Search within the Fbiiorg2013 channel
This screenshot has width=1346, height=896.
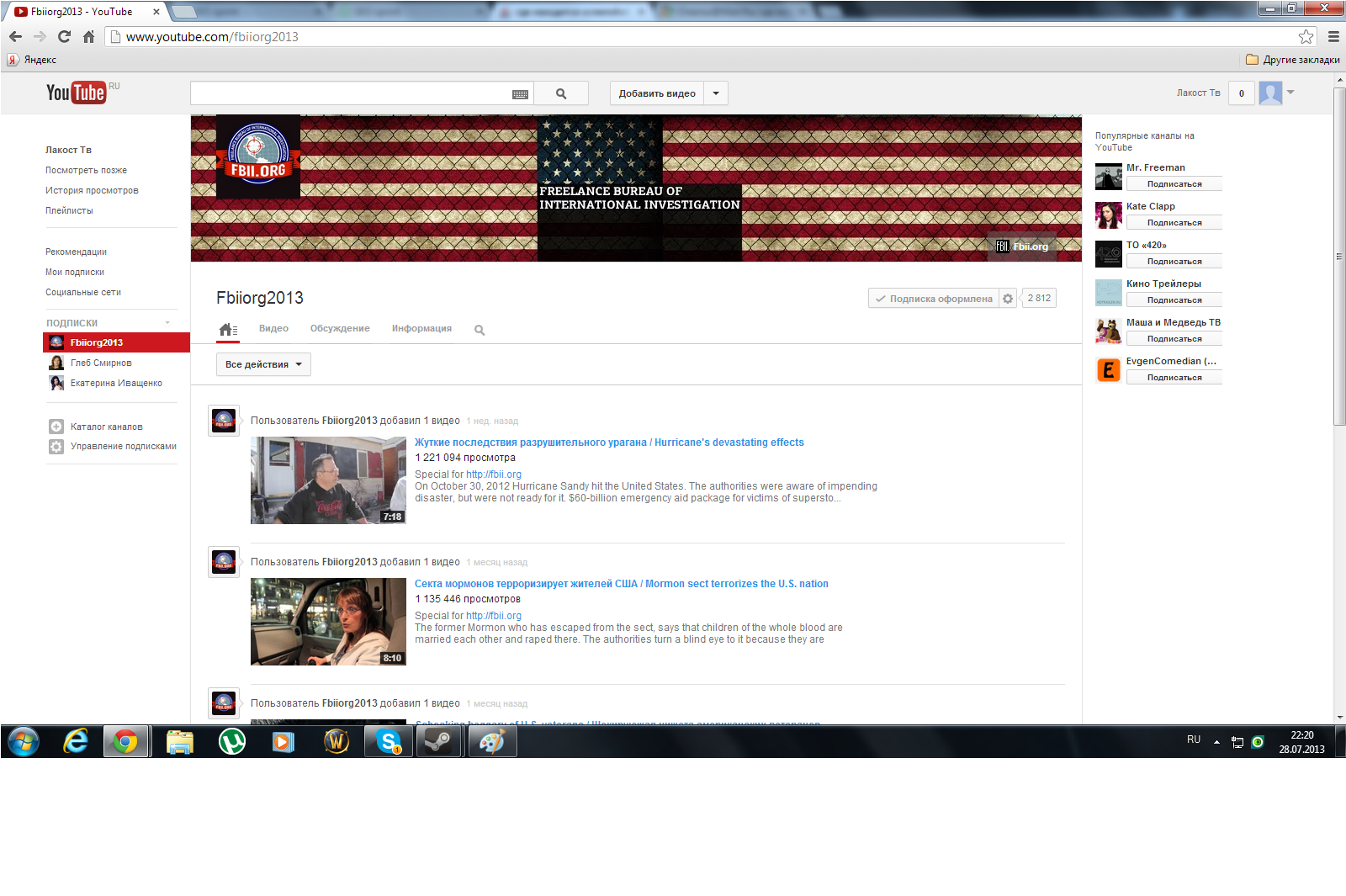pos(480,330)
